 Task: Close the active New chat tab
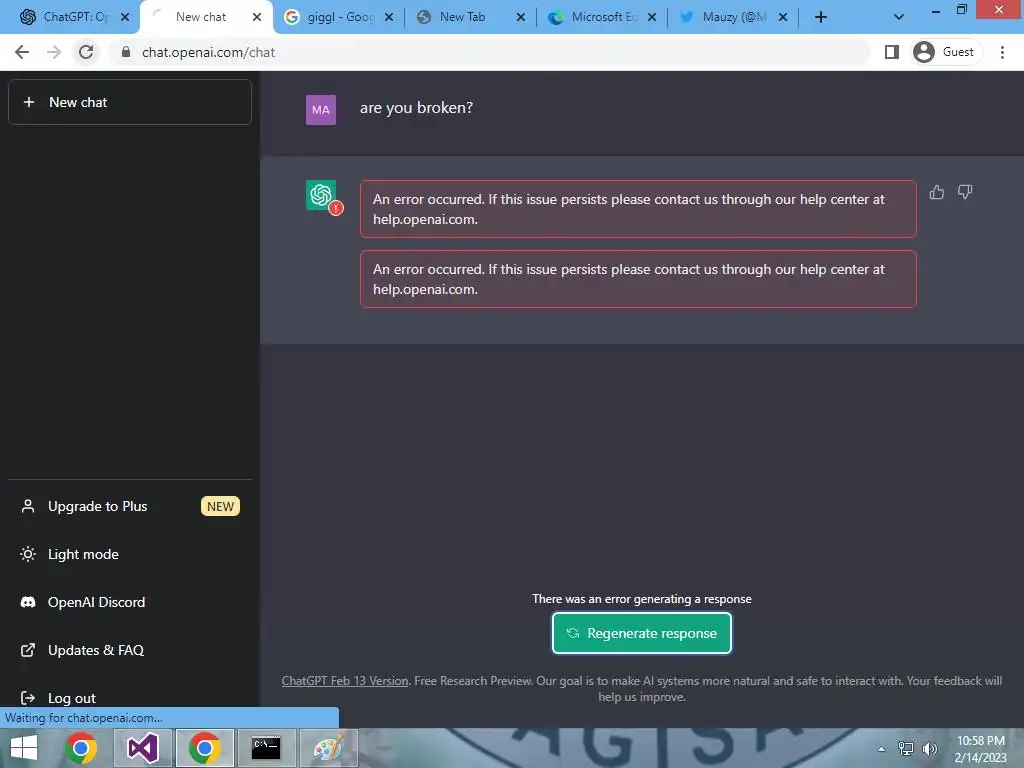pyautogui.click(x=257, y=18)
